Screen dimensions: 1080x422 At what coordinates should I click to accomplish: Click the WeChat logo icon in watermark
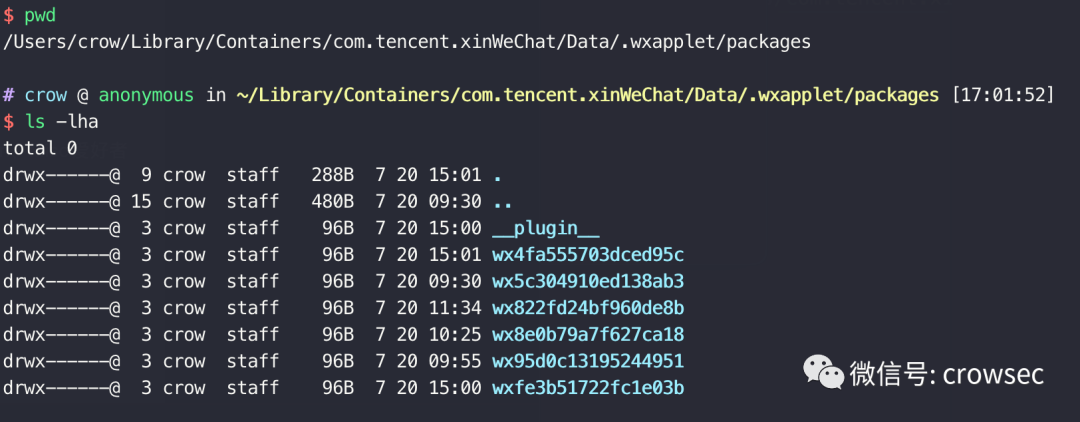pos(822,372)
